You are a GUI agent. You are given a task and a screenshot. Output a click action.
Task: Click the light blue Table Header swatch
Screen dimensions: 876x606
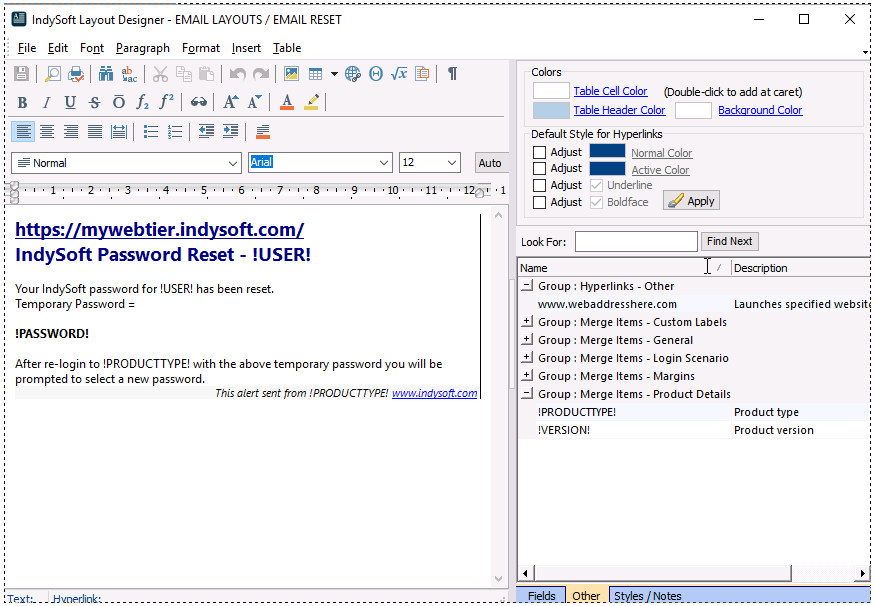click(551, 110)
